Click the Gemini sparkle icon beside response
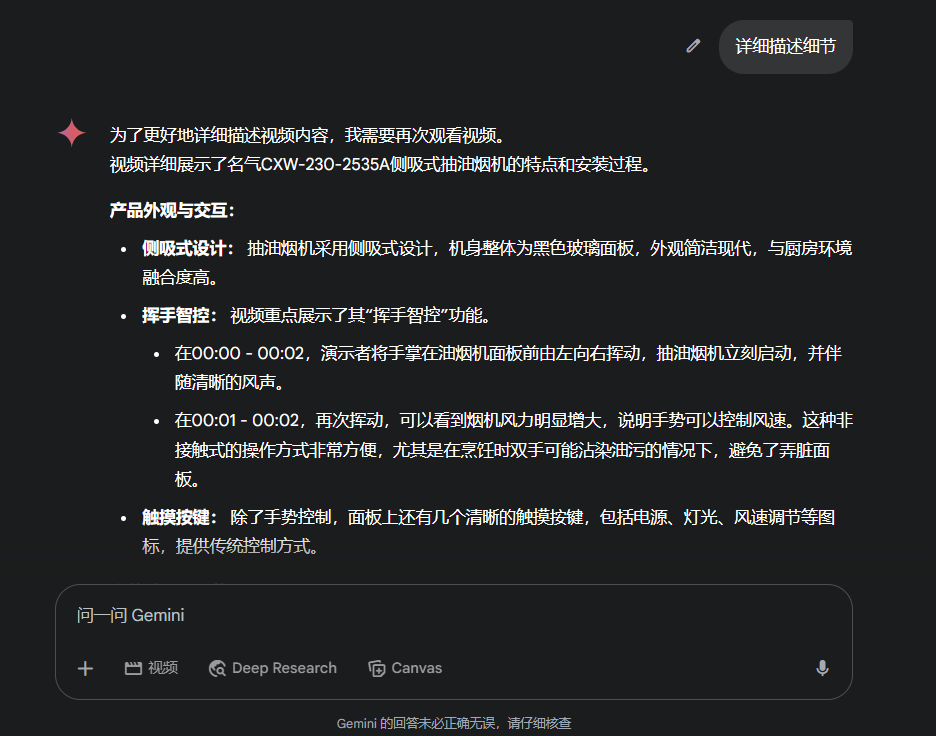Screen dimensions: 936x736 point(72,134)
